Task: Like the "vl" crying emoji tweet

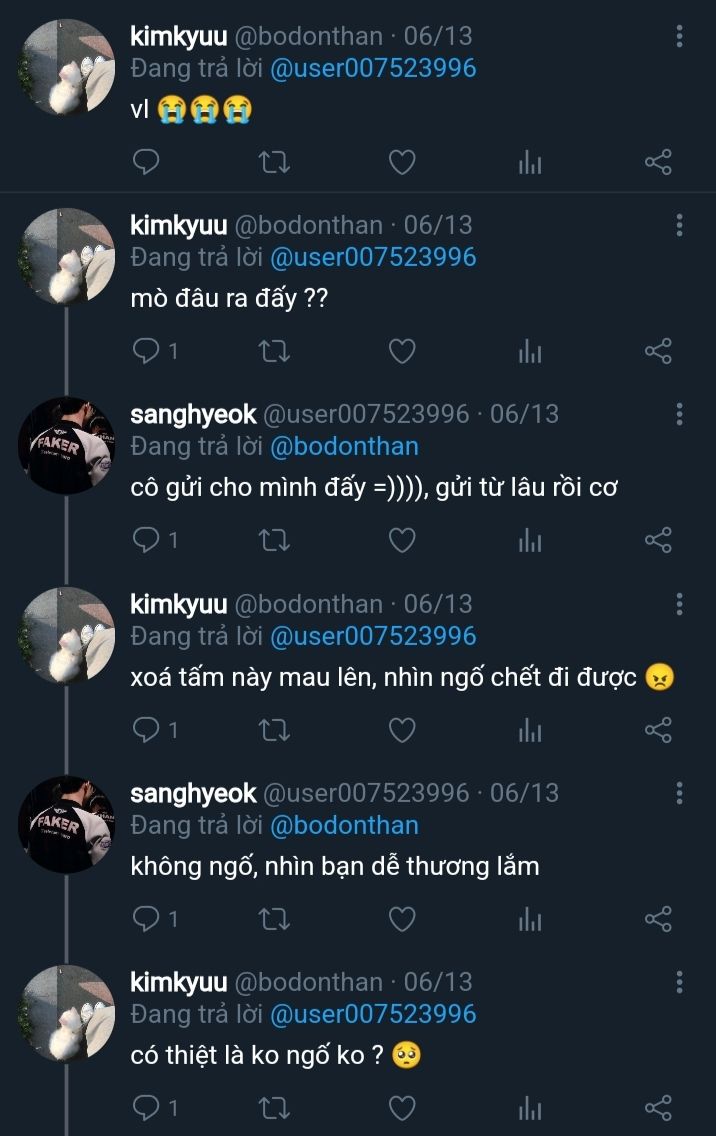Action: pyautogui.click(x=402, y=162)
